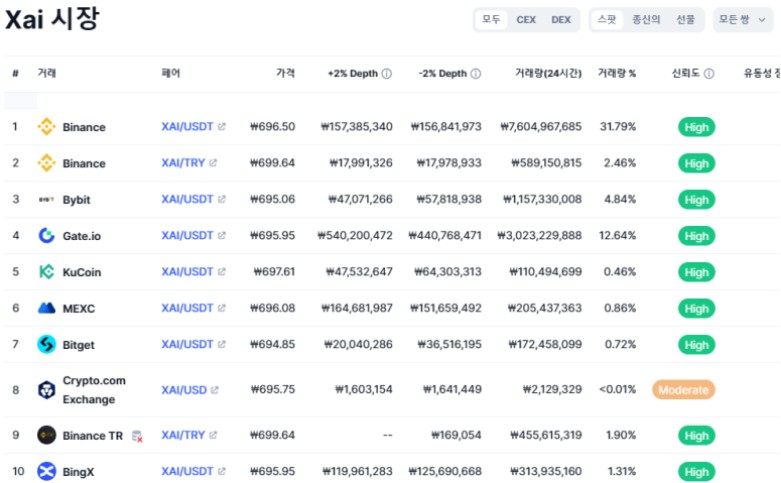
Task: Click depth value ₩540,200,472
Action: pyautogui.click(x=355, y=235)
